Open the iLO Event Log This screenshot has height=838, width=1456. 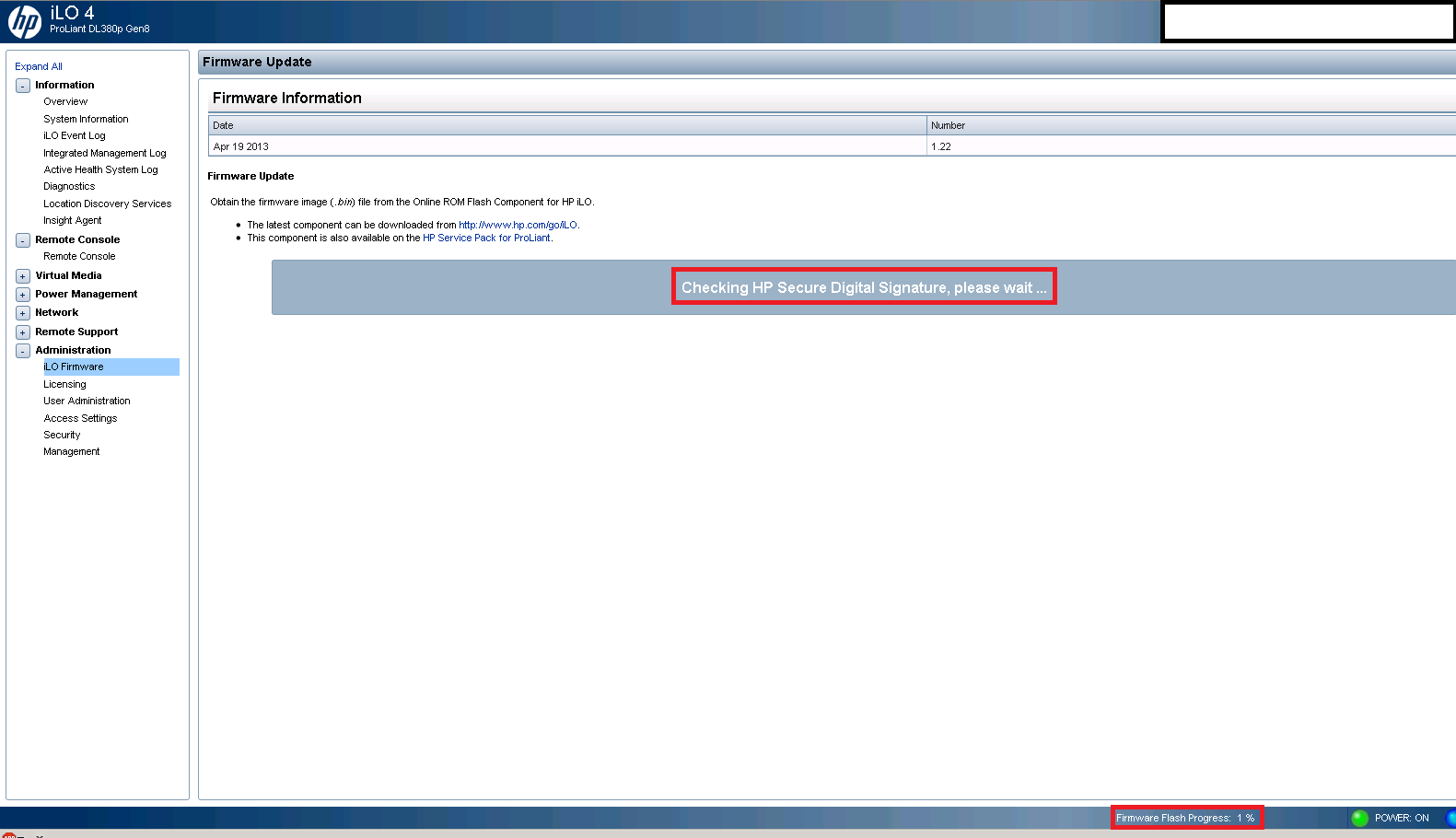75,135
